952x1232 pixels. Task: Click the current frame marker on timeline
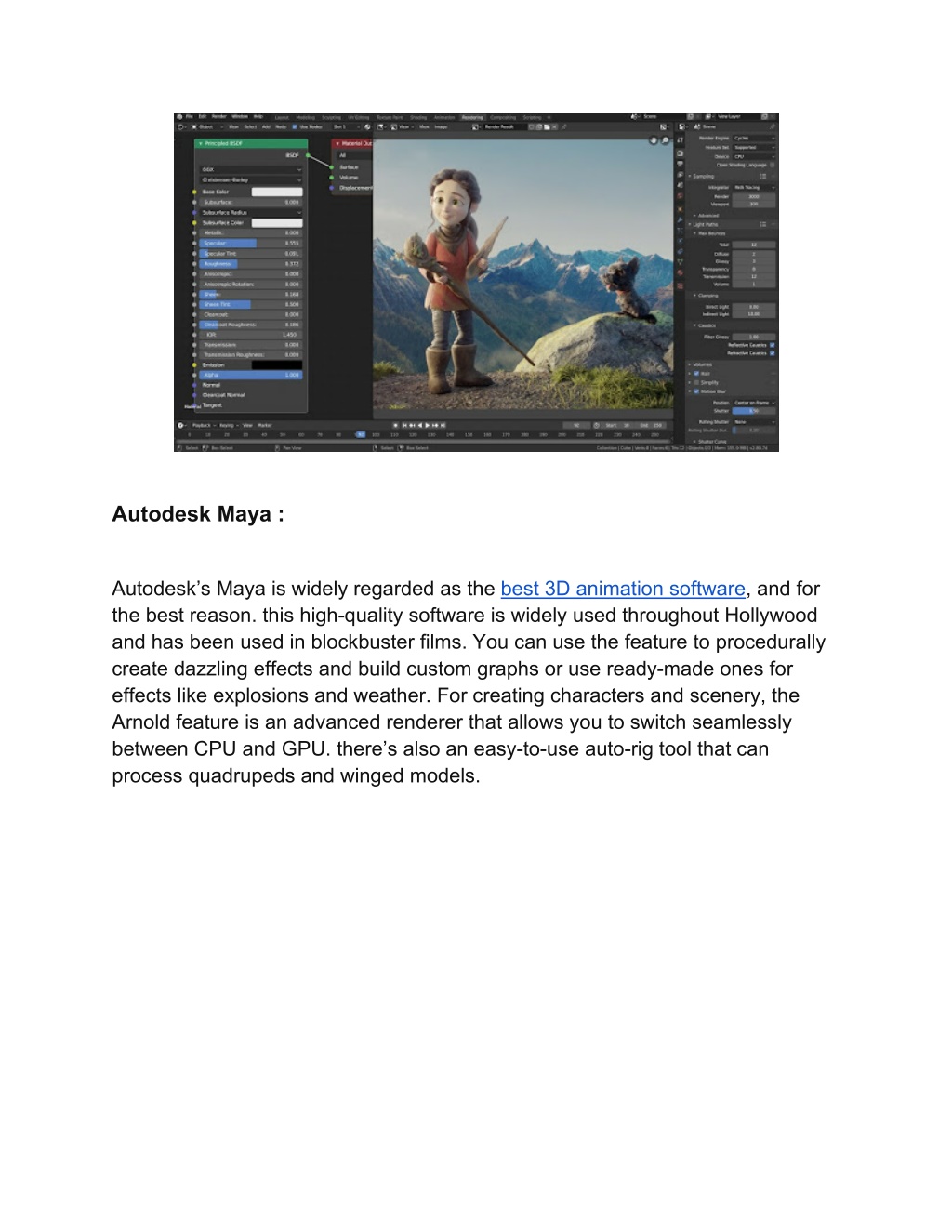pos(361,434)
